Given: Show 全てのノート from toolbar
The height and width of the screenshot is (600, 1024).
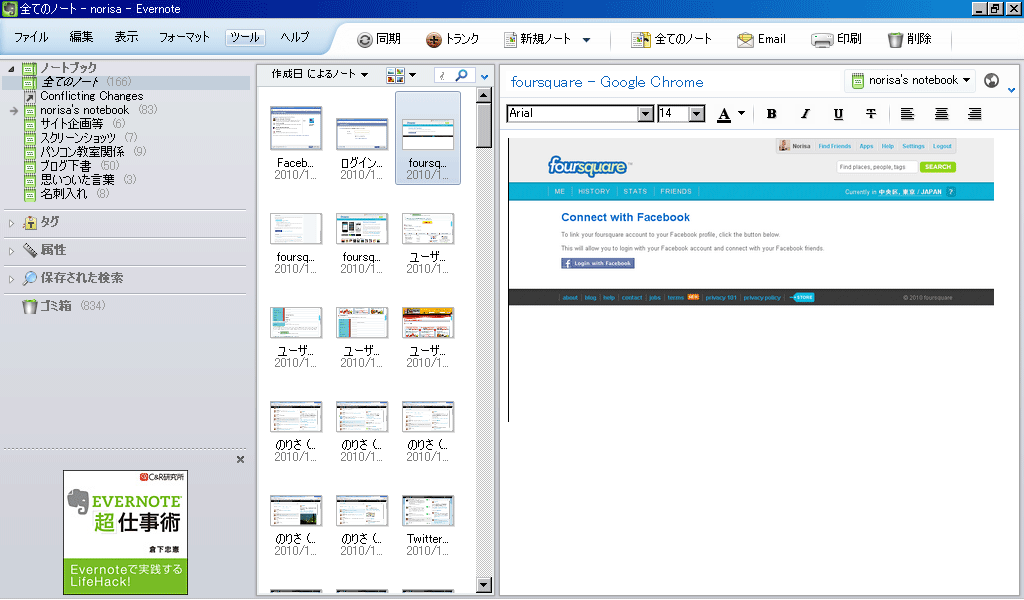Looking at the screenshot, I should 641,40.
